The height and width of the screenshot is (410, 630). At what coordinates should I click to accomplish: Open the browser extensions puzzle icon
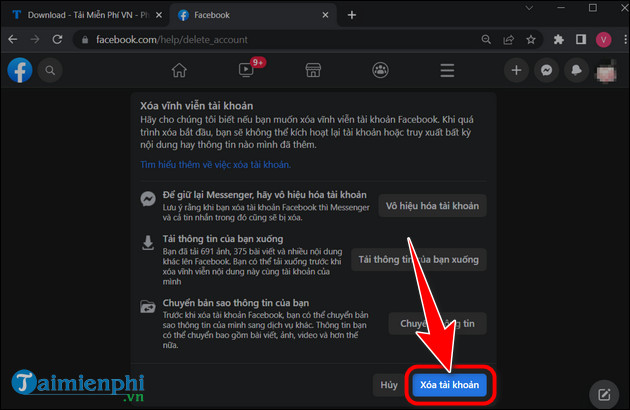click(x=558, y=39)
